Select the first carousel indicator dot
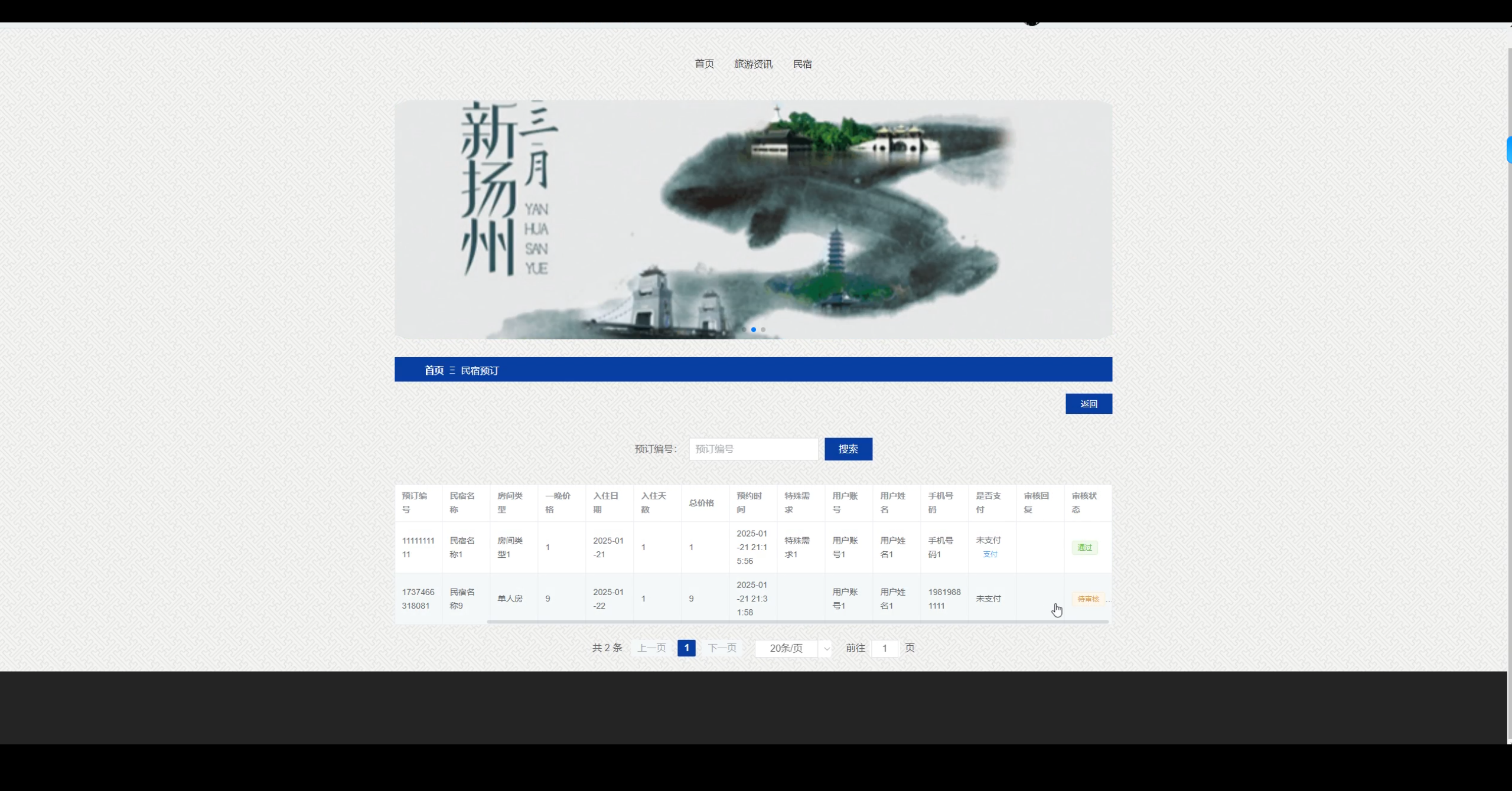The image size is (1512, 791). 744,329
